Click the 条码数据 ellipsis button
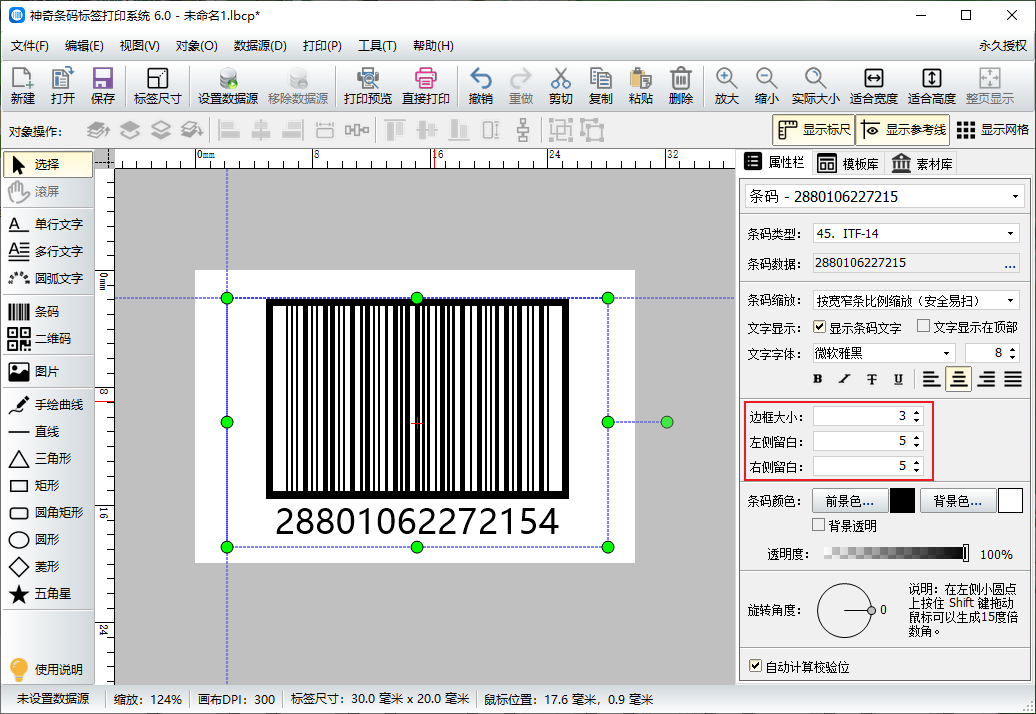Image resolution: width=1036 pixels, height=714 pixels. point(1010,264)
